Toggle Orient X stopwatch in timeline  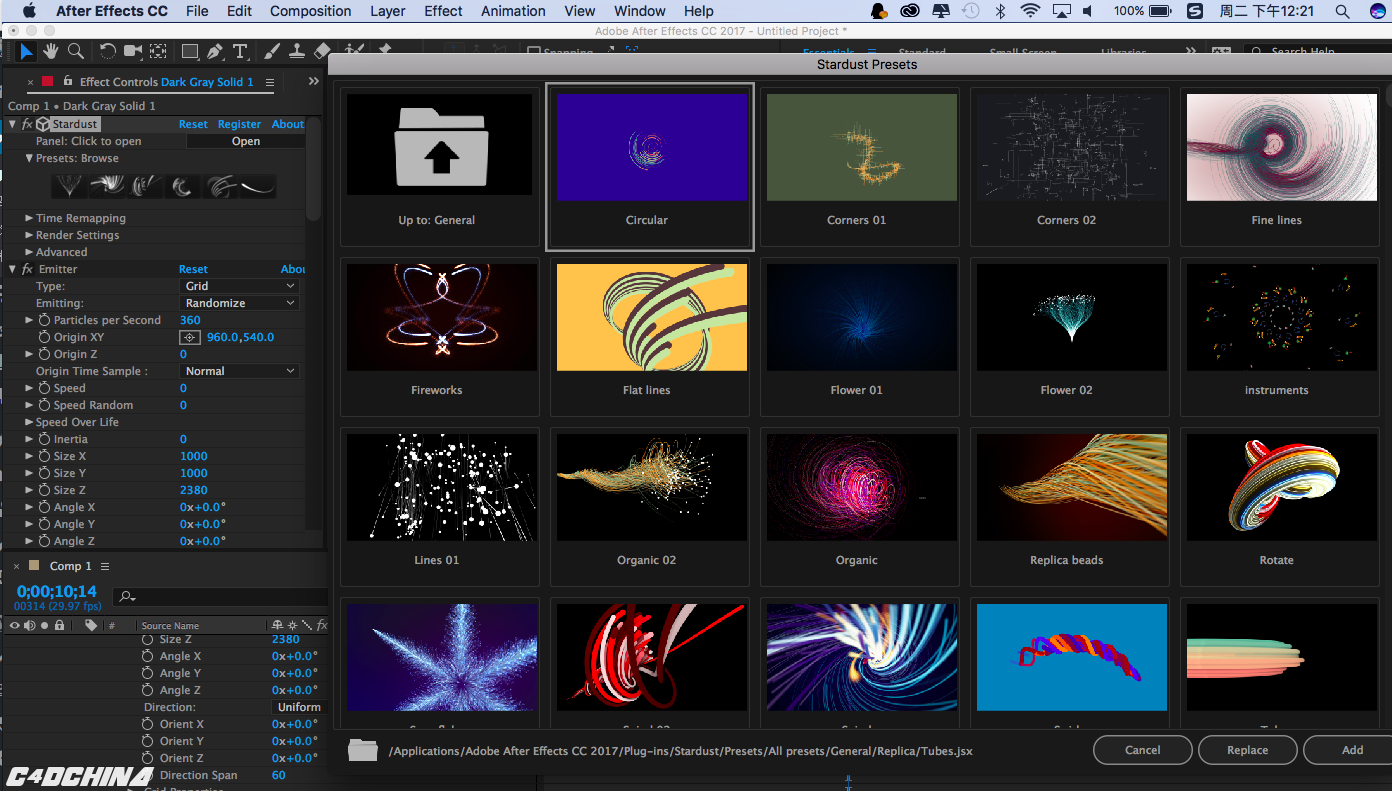click(x=148, y=724)
